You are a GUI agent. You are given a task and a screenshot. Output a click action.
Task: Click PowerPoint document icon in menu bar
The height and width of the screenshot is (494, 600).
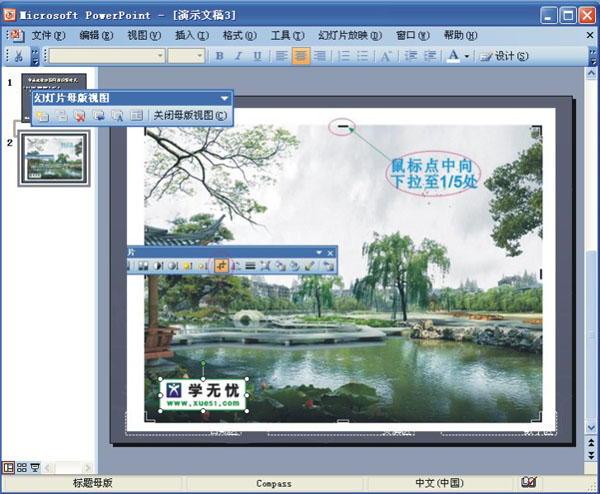pyautogui.click(x=17, y=36)
